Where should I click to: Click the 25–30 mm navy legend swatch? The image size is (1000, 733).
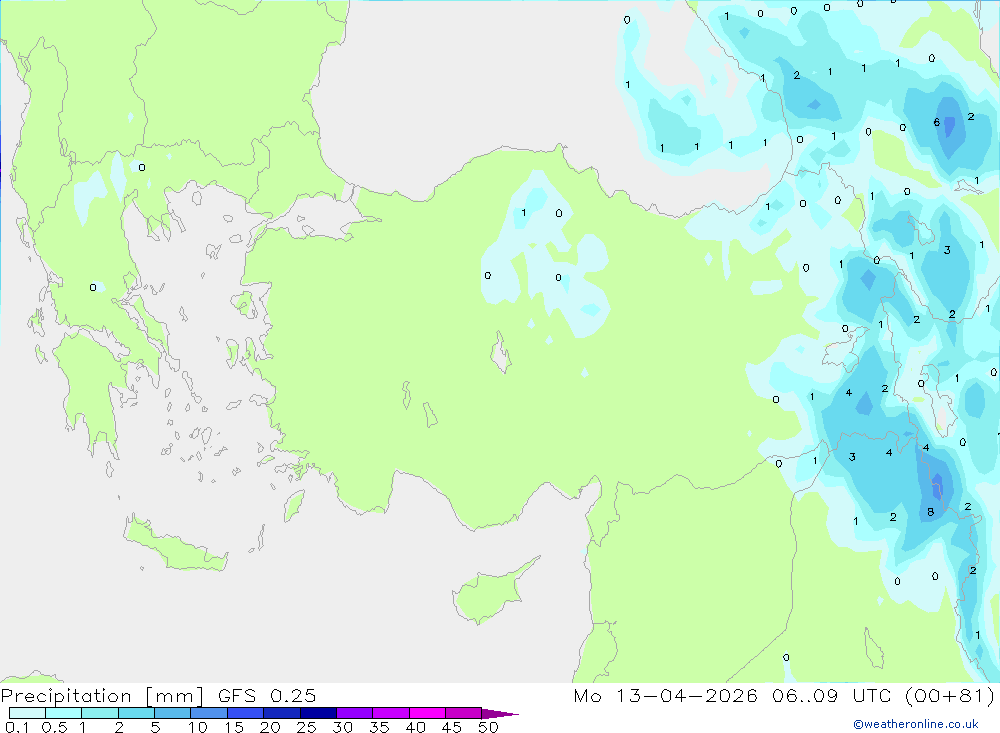(318, 713)
